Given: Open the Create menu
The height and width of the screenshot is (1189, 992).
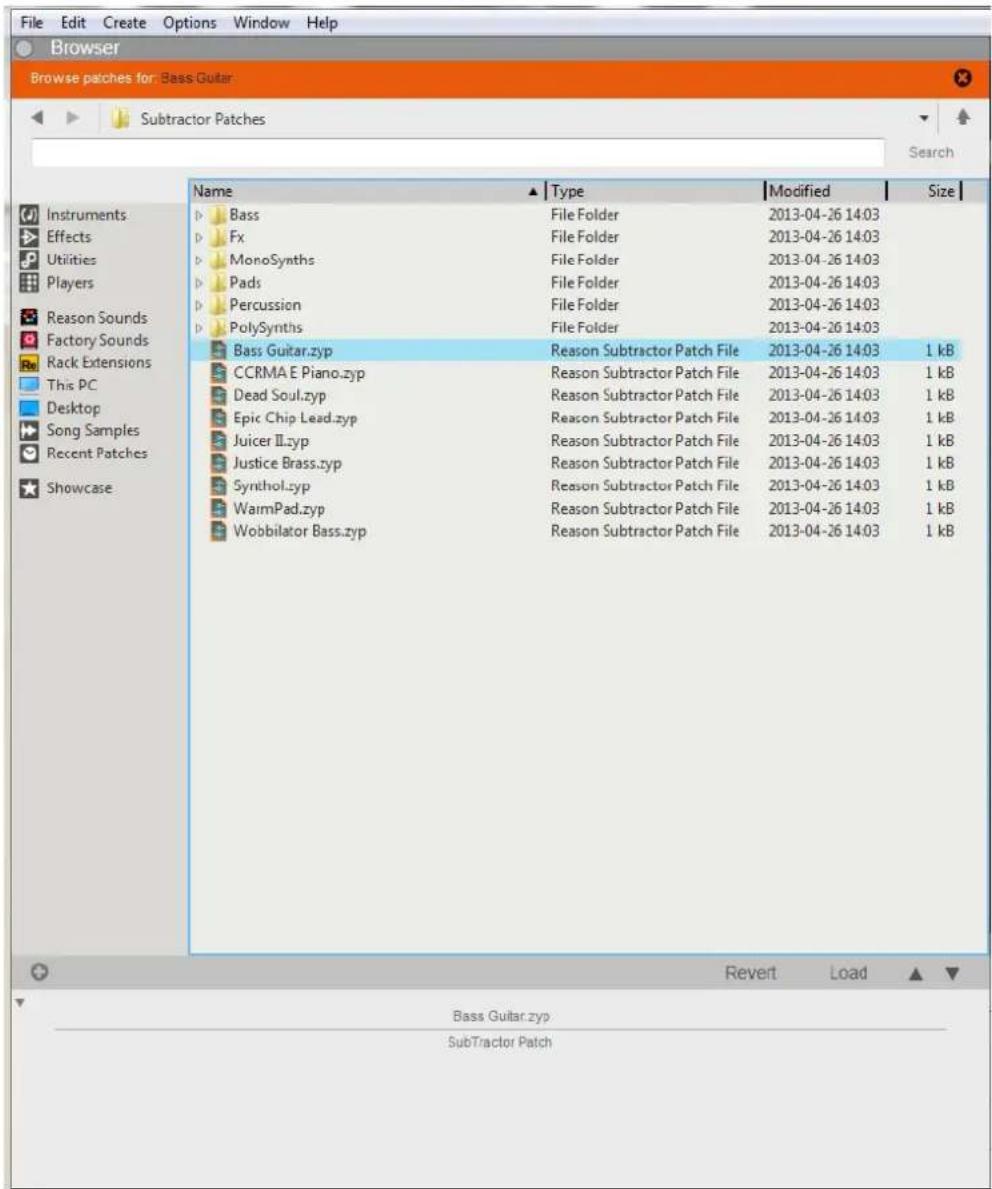Looking at the screenshot, I should 124,23.
